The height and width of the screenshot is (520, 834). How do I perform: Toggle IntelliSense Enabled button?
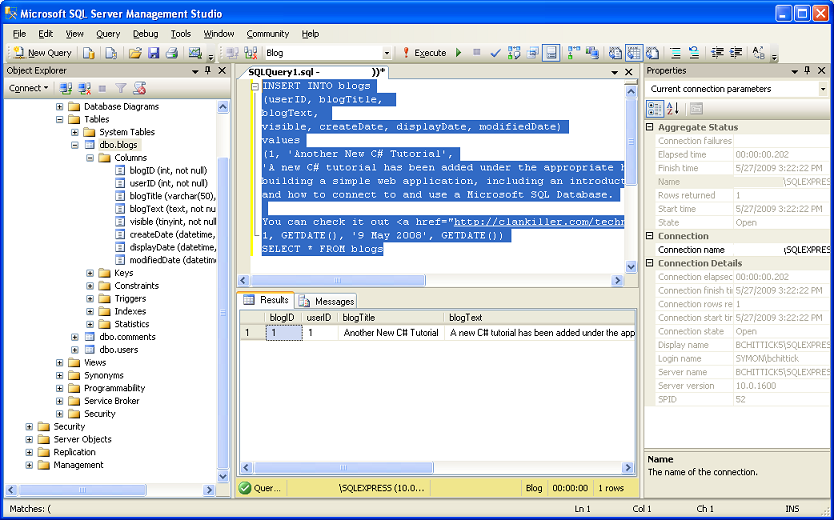click(x=551, y=53)
